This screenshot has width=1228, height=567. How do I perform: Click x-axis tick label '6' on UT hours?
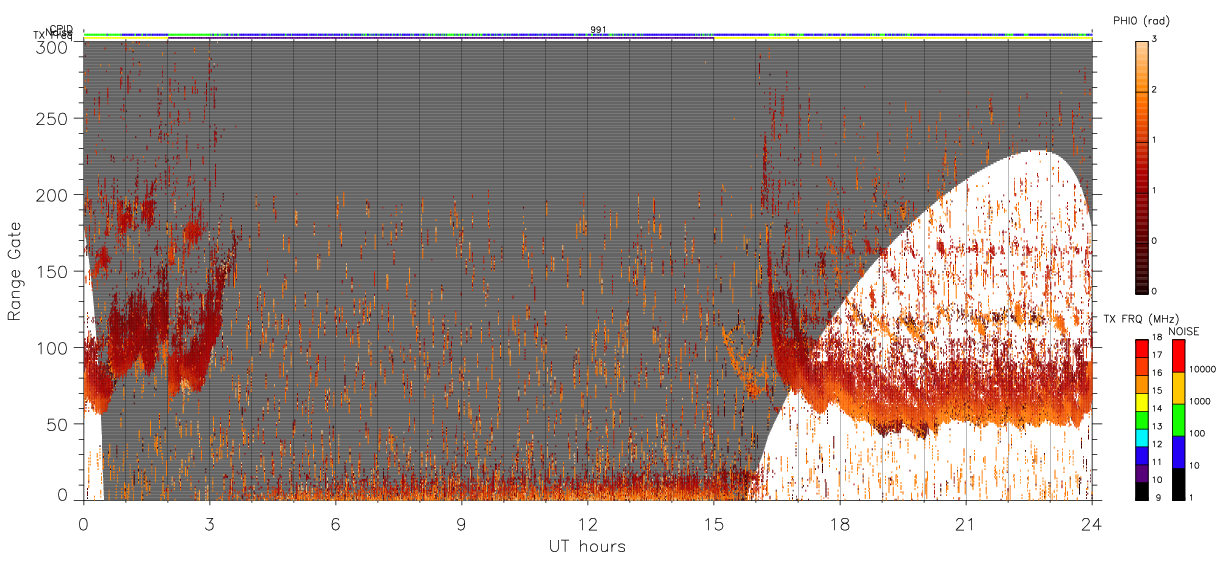coord(335,523)
